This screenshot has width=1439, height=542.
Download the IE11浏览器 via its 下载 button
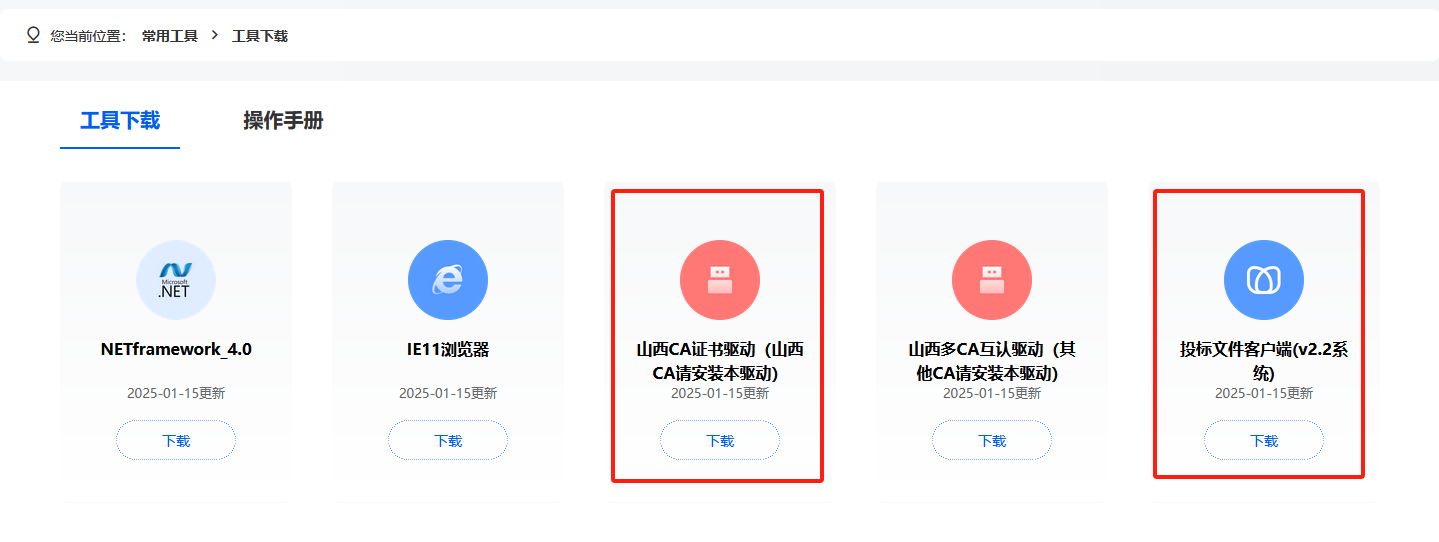448,440
